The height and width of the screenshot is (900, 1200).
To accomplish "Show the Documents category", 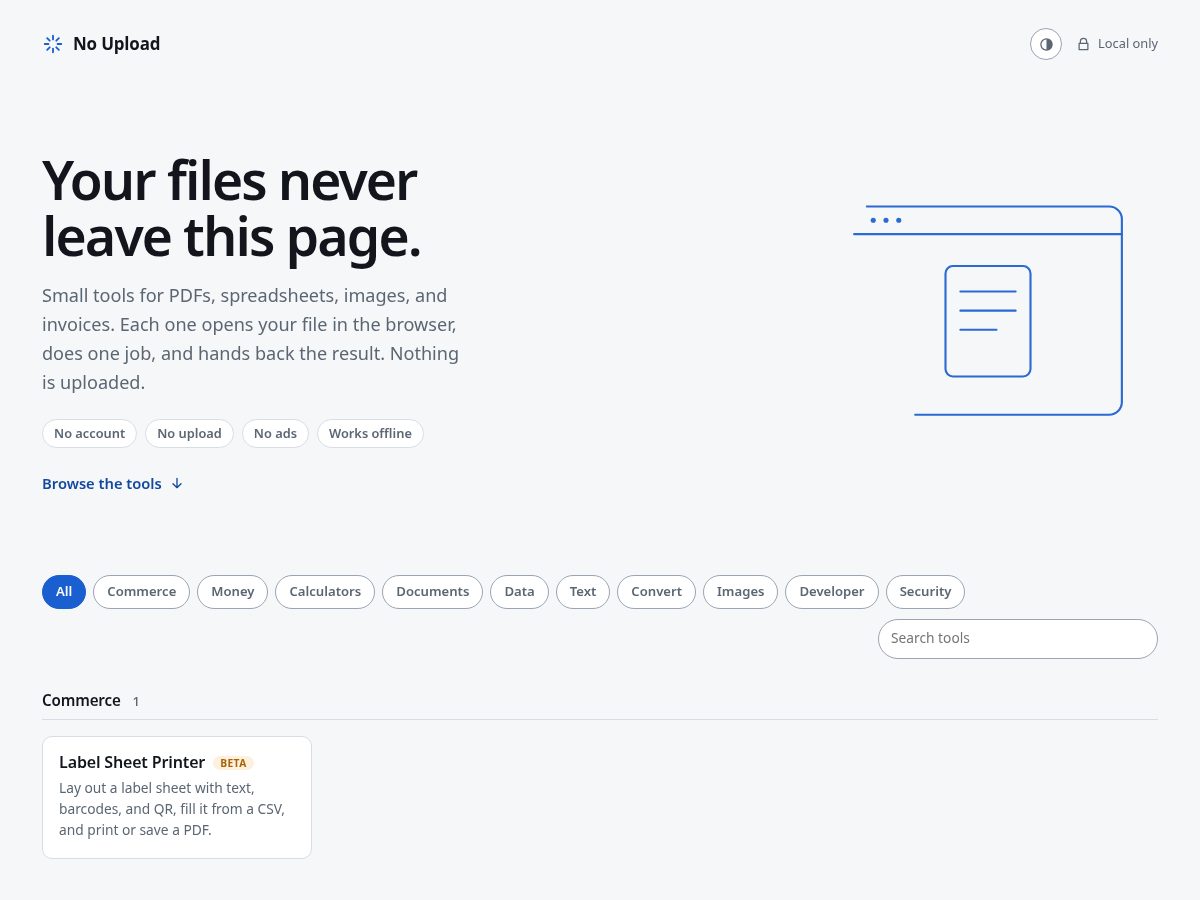I will [432, 592].
